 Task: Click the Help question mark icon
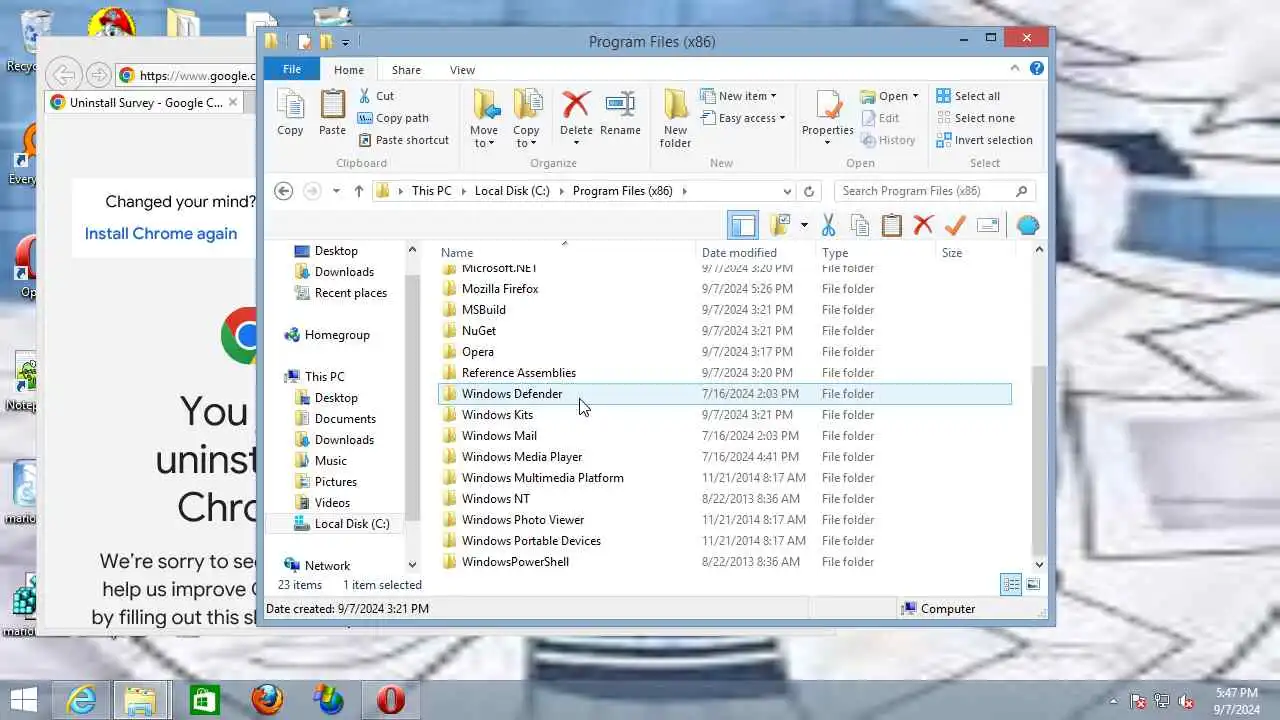1036,69
